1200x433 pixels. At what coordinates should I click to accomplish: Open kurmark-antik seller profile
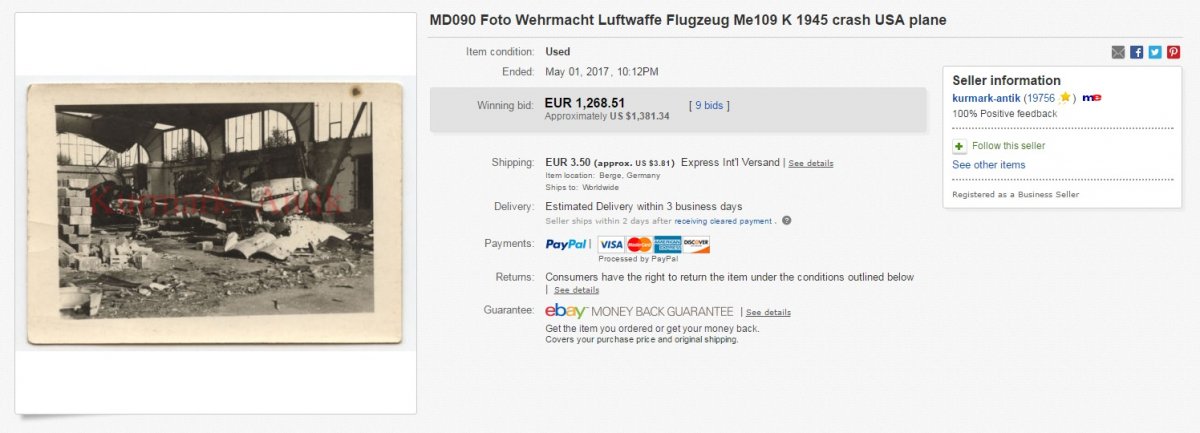[987, 98]
